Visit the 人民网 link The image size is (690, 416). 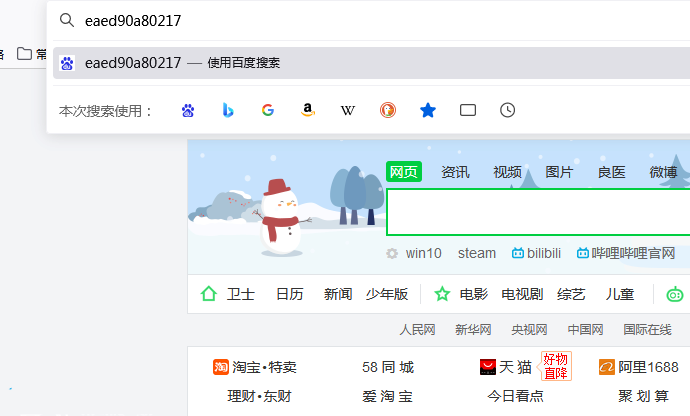[417, 330]
